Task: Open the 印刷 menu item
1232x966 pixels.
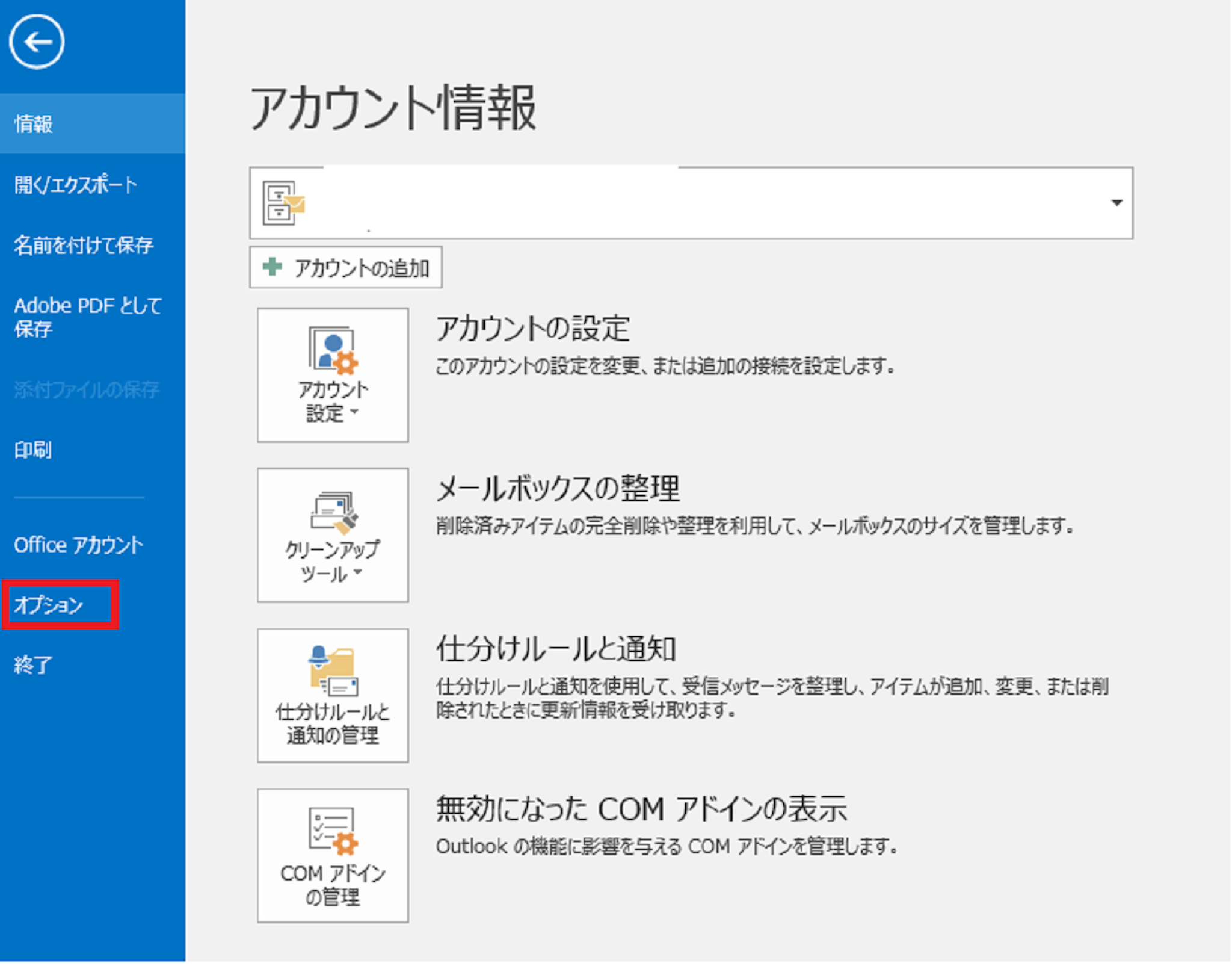Action: [x=33, y=450]
